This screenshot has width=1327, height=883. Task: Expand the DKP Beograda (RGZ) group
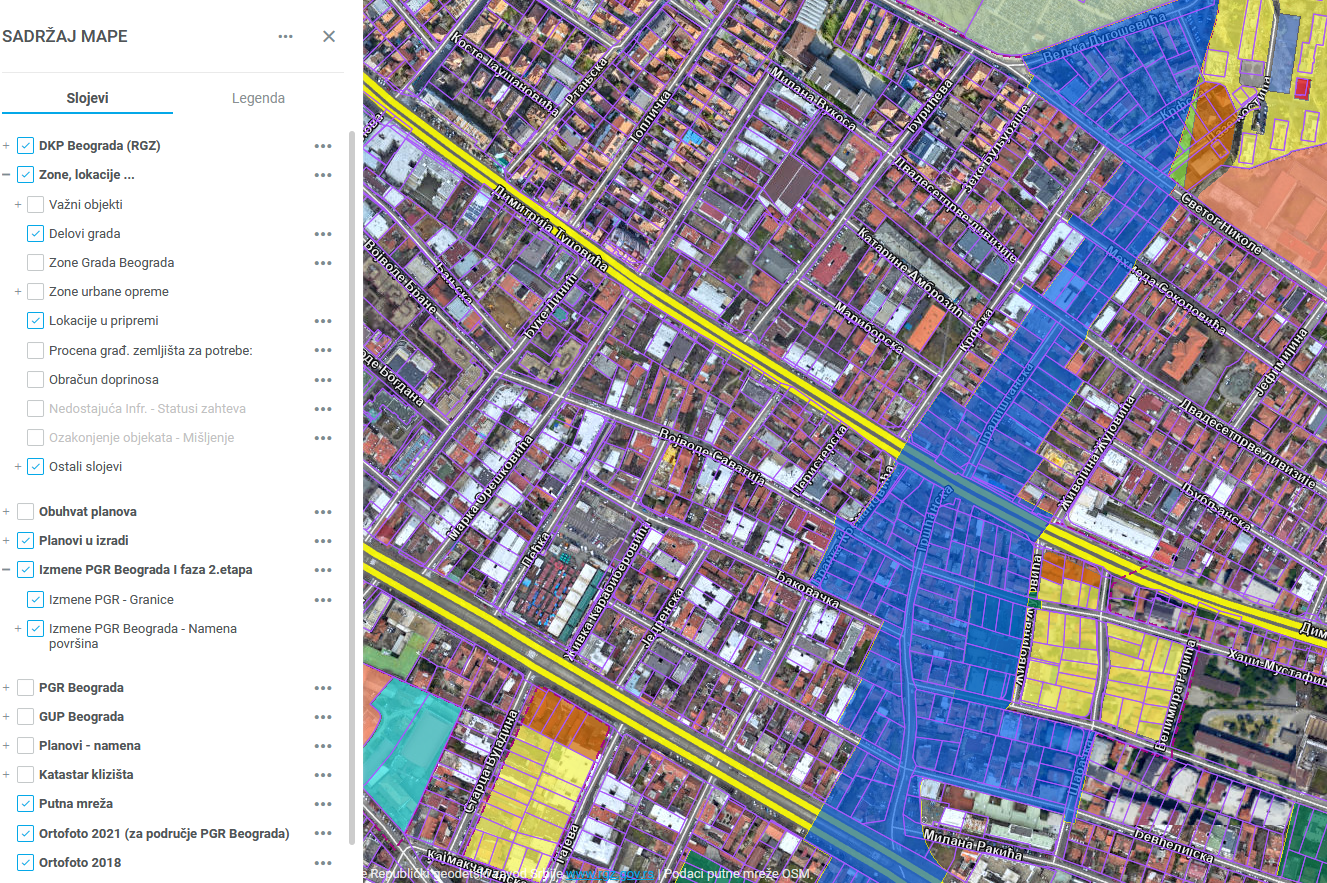point(6,146)
